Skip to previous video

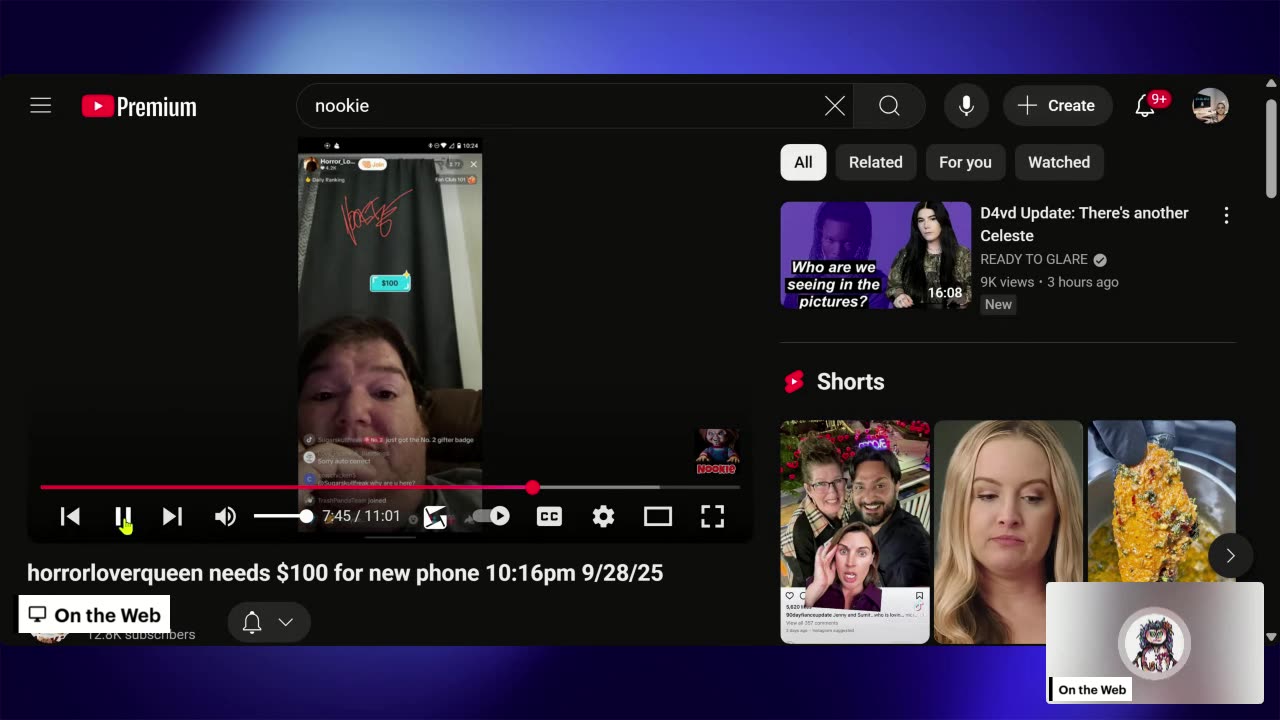tap(70, 516)
